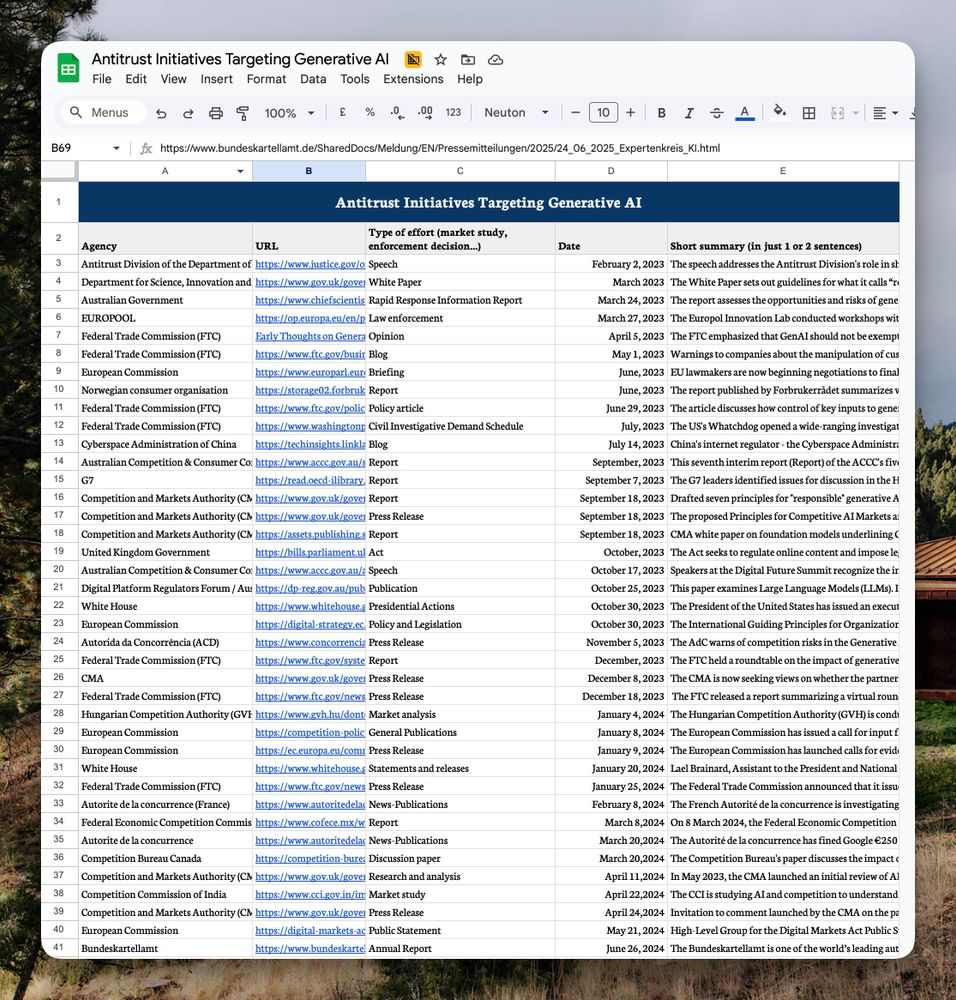Select cell 'Presidential Actions'
This screenshot has width=956, height=1000.
pyautogui.click(x=460, y=607)
